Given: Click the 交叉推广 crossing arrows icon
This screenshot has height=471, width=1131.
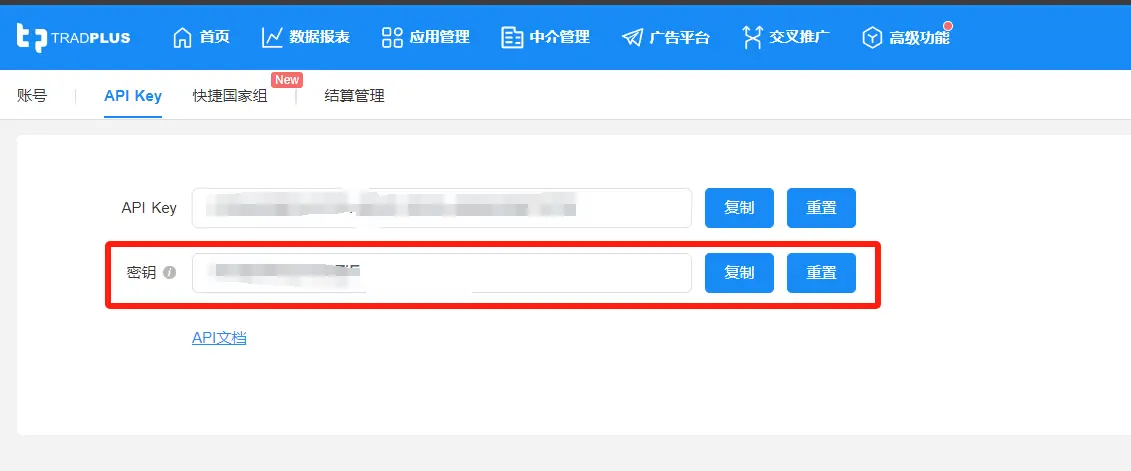Looking at the screenshot, I should tap(752, 38).
